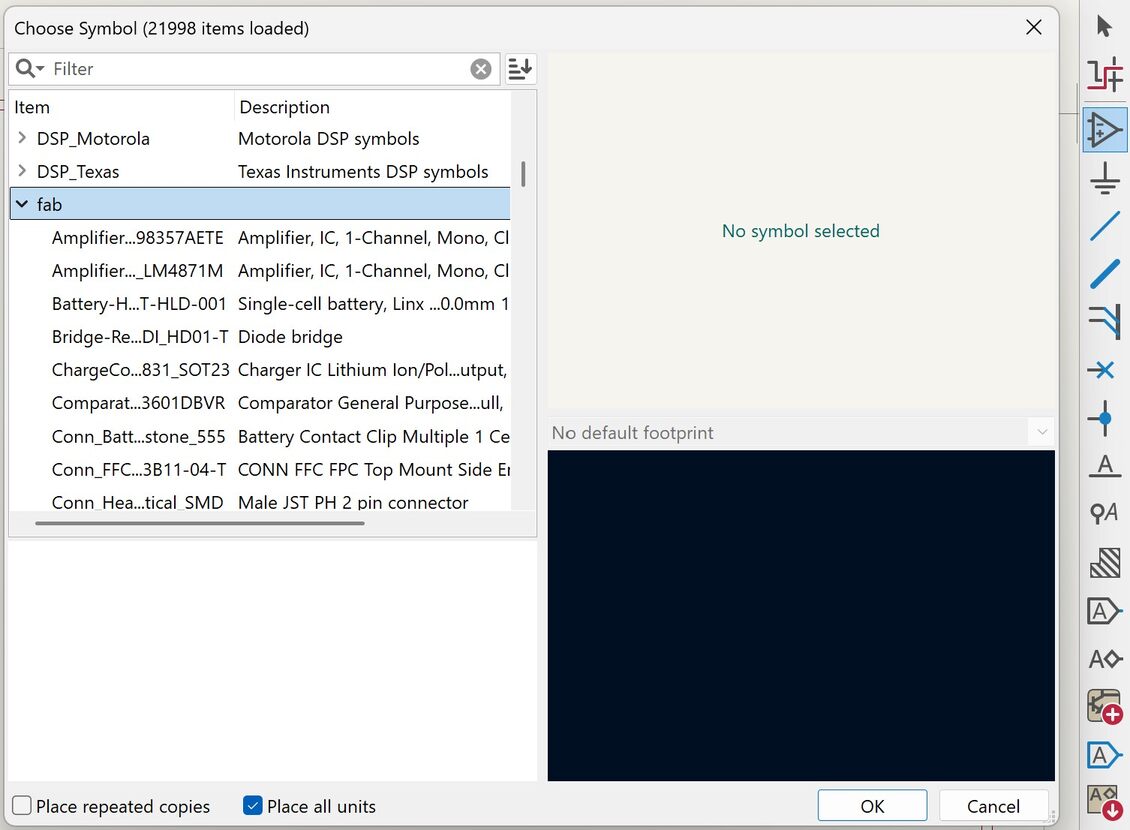Click the 'Diode bridge' description text

290,337
